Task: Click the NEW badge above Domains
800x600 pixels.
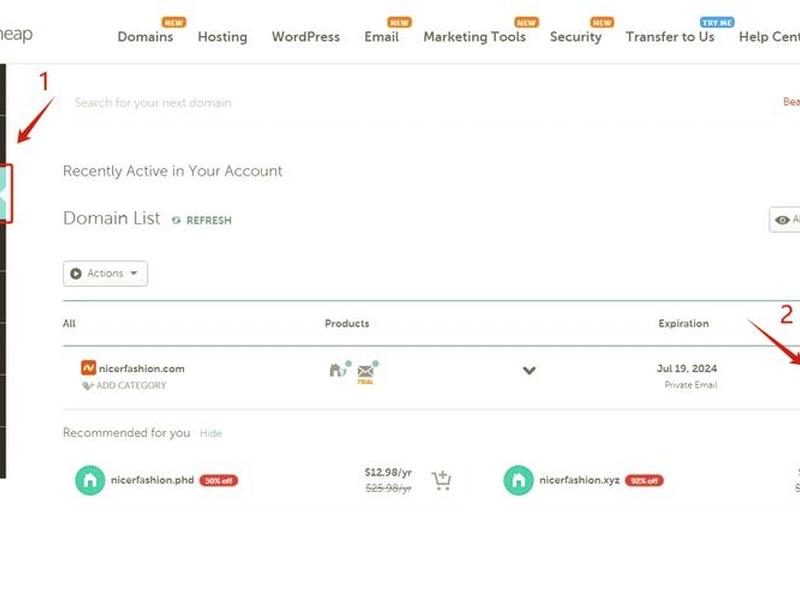Action: tap(174, 22)
